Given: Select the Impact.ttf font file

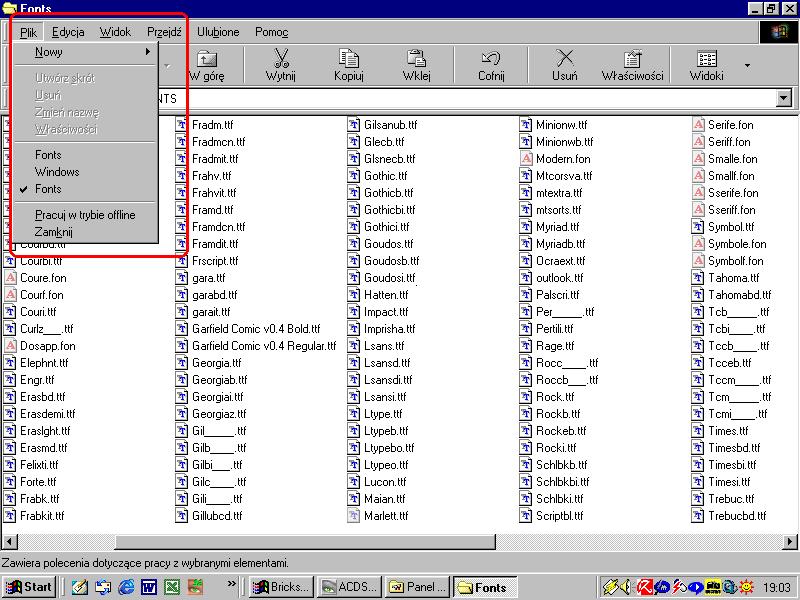Looking at the screenshot, I should click(381, 312).
